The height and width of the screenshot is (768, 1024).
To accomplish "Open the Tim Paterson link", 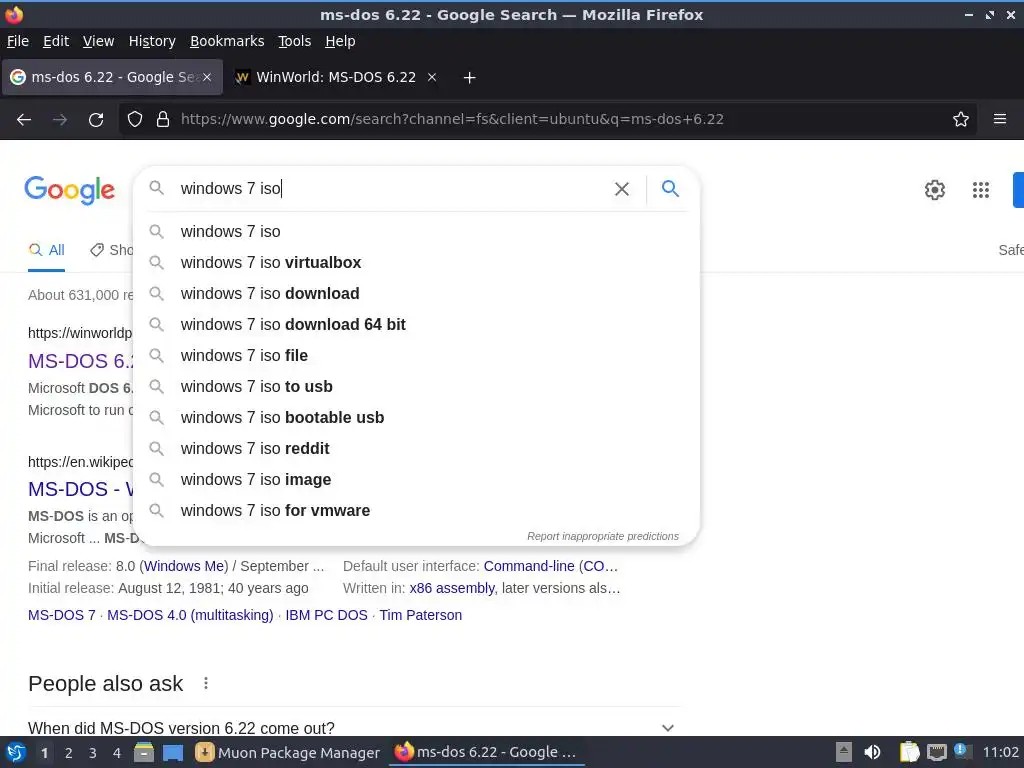I will (x=421, y=615).
